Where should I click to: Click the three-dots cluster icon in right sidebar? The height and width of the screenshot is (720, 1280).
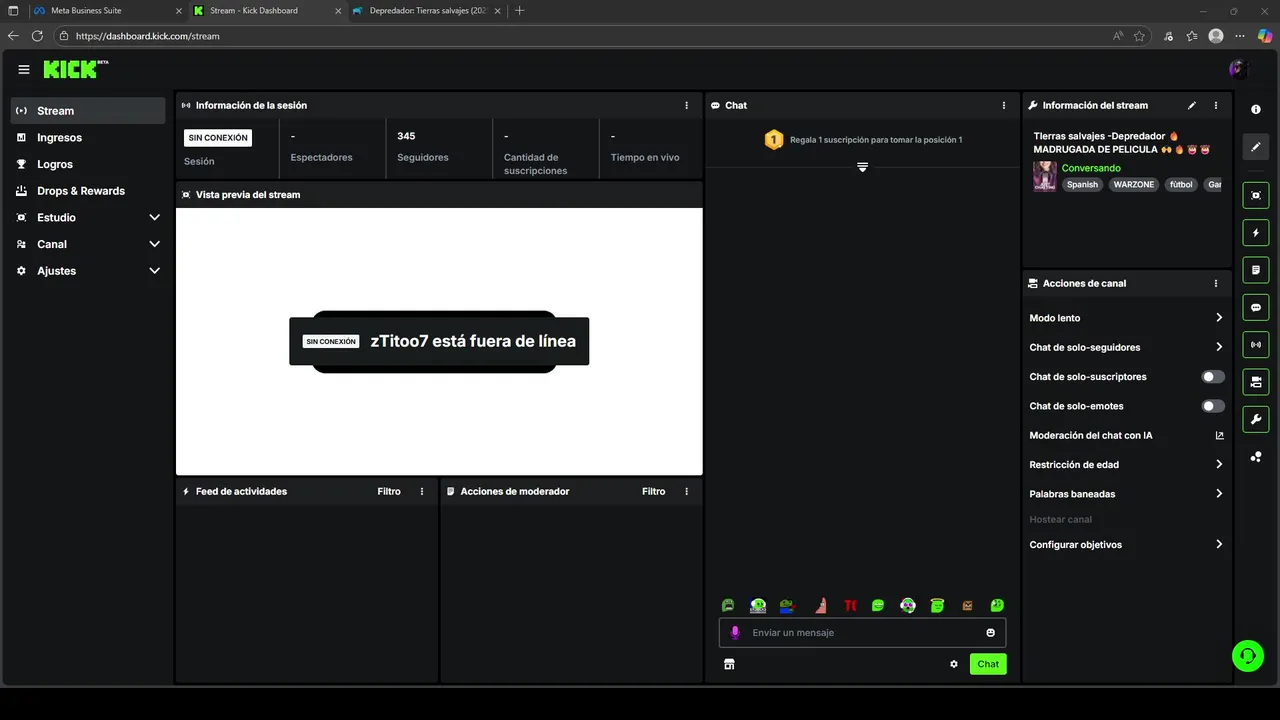point(1256,457)
